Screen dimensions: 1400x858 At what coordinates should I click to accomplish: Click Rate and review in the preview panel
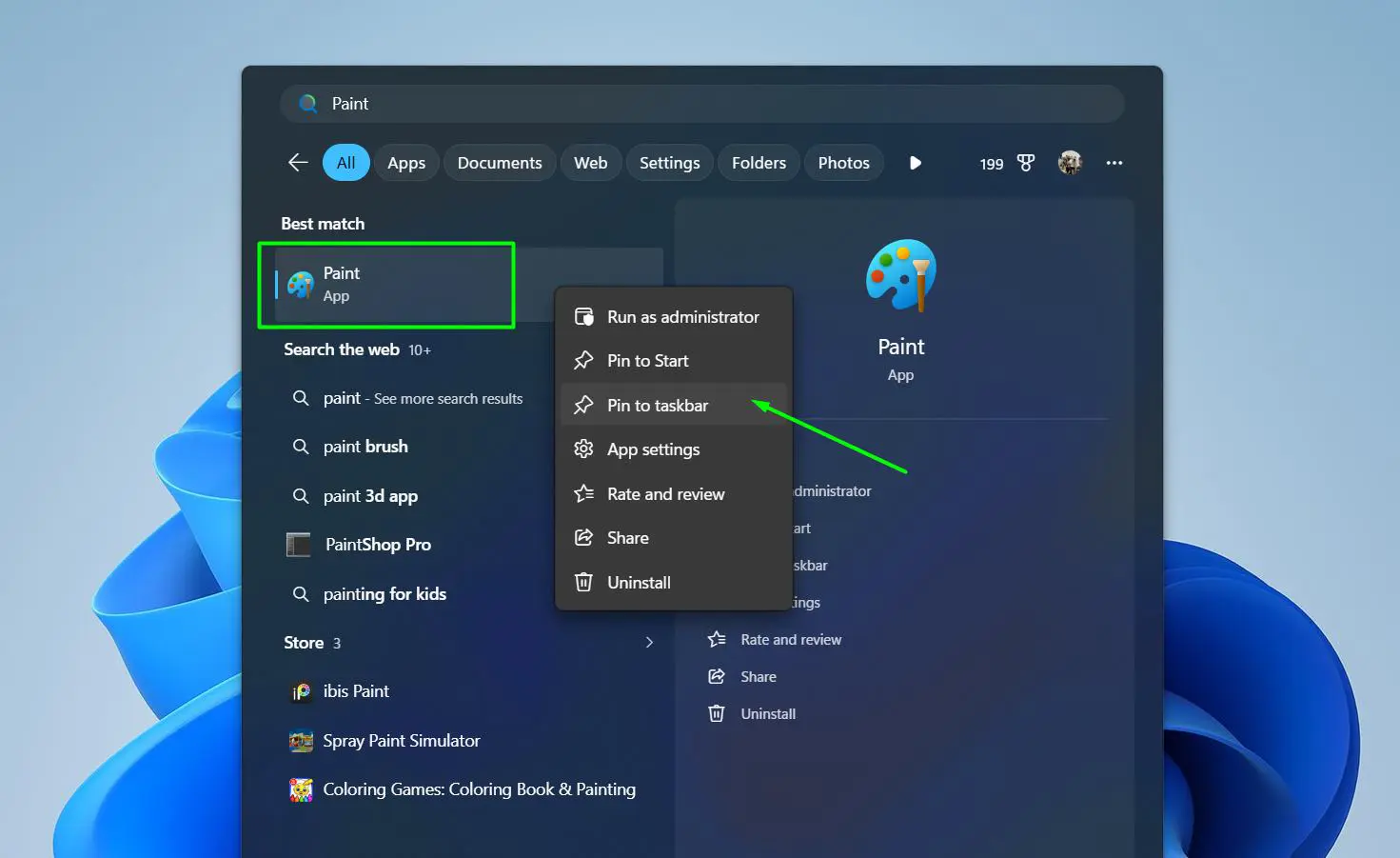coord(791,639)
